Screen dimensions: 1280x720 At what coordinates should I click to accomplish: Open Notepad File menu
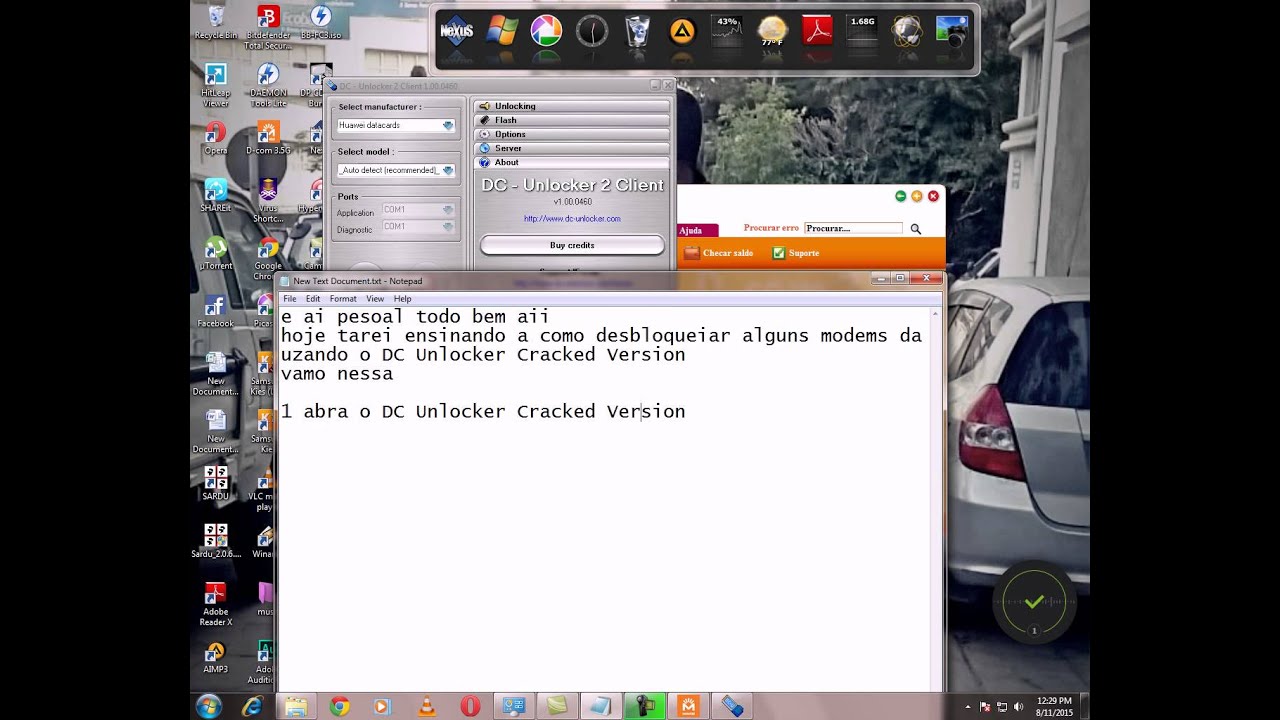[x=289, y=299]
